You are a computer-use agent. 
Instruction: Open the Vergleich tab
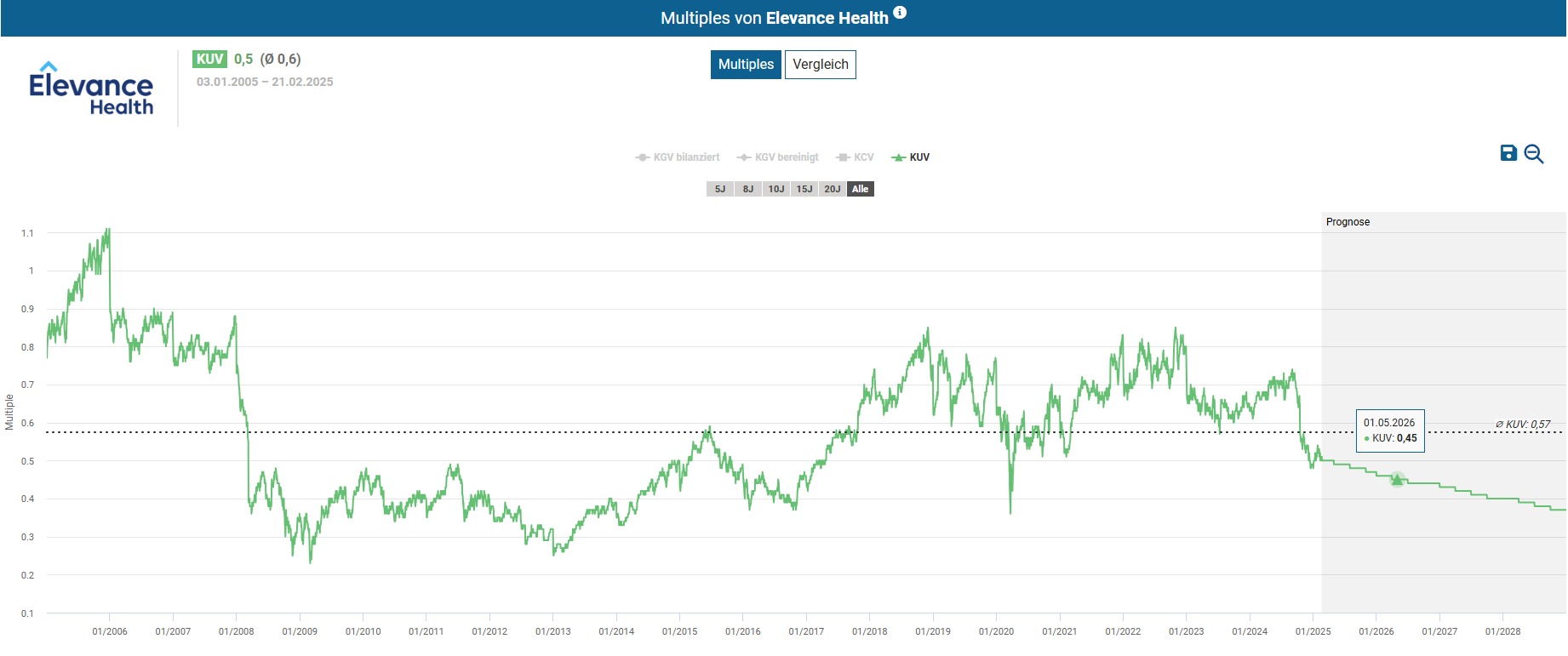[820, 65]
